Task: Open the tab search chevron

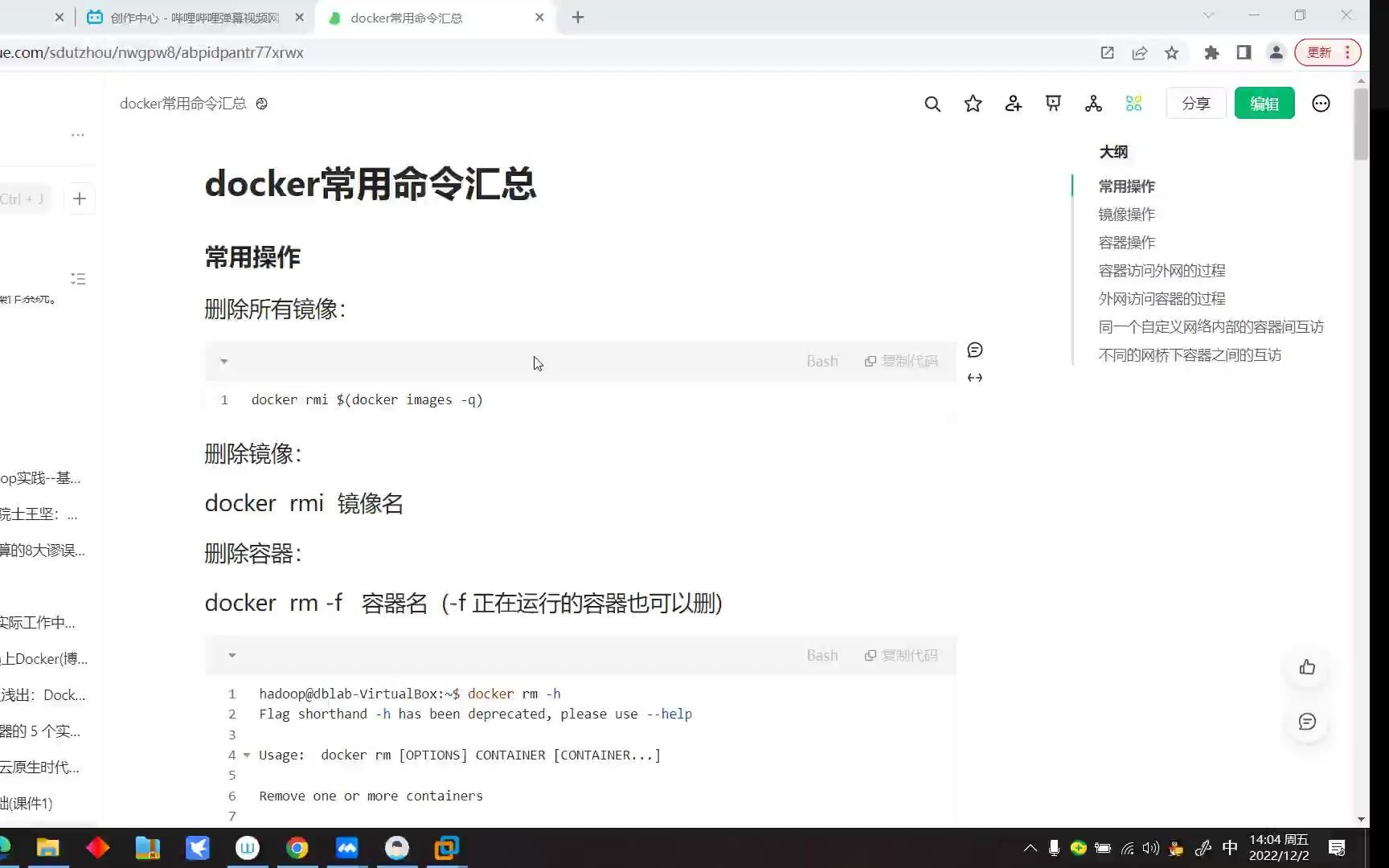Action: [x=1208, y=15]
